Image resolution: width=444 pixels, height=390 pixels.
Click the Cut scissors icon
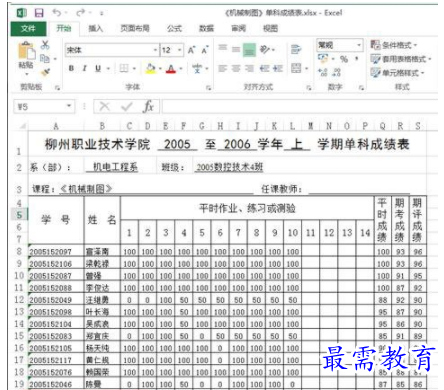pyautogui.click(x=45, y=45)
